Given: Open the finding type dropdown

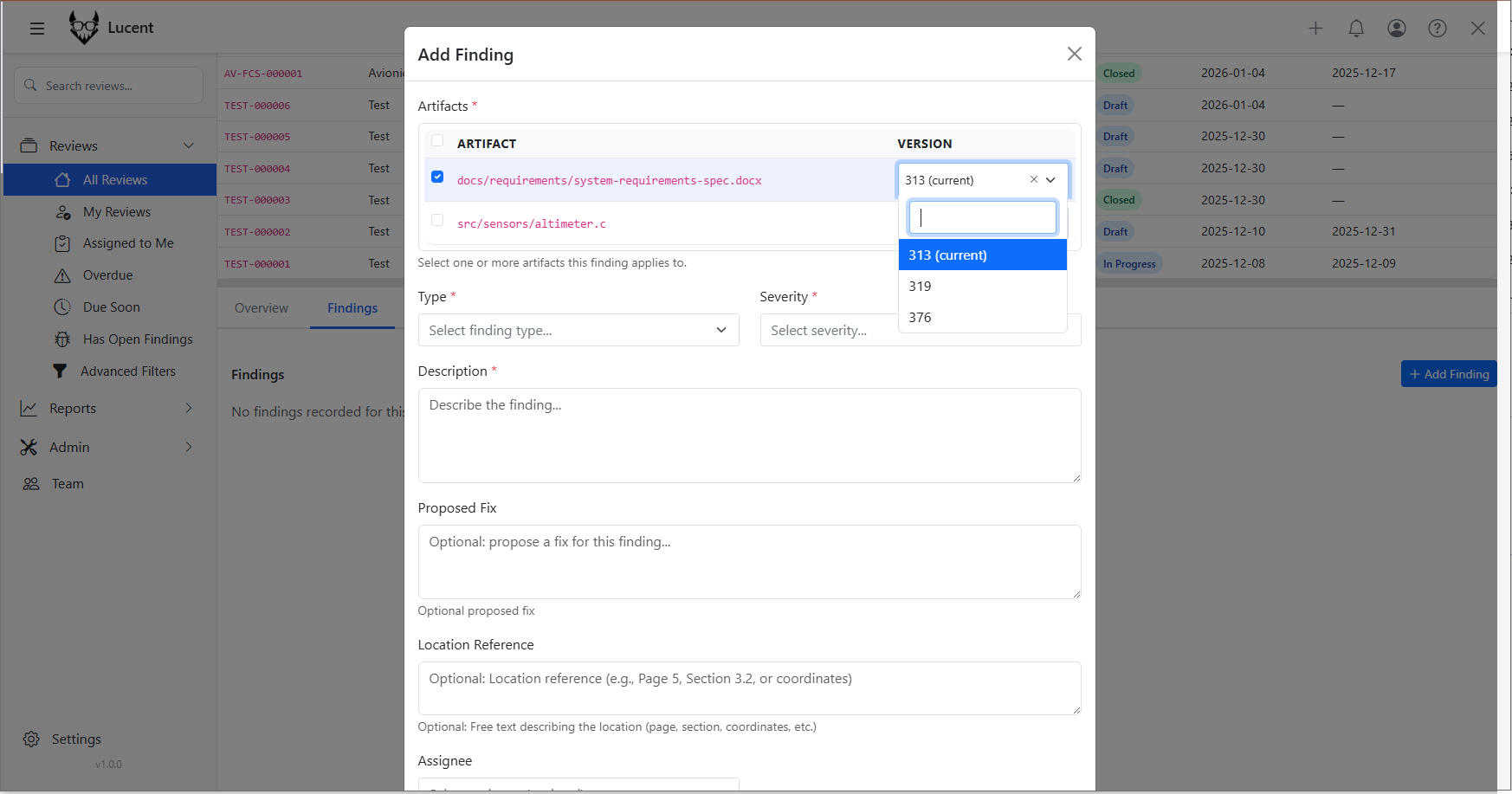Looking at the screenshot, I should [x=578, y=330].
